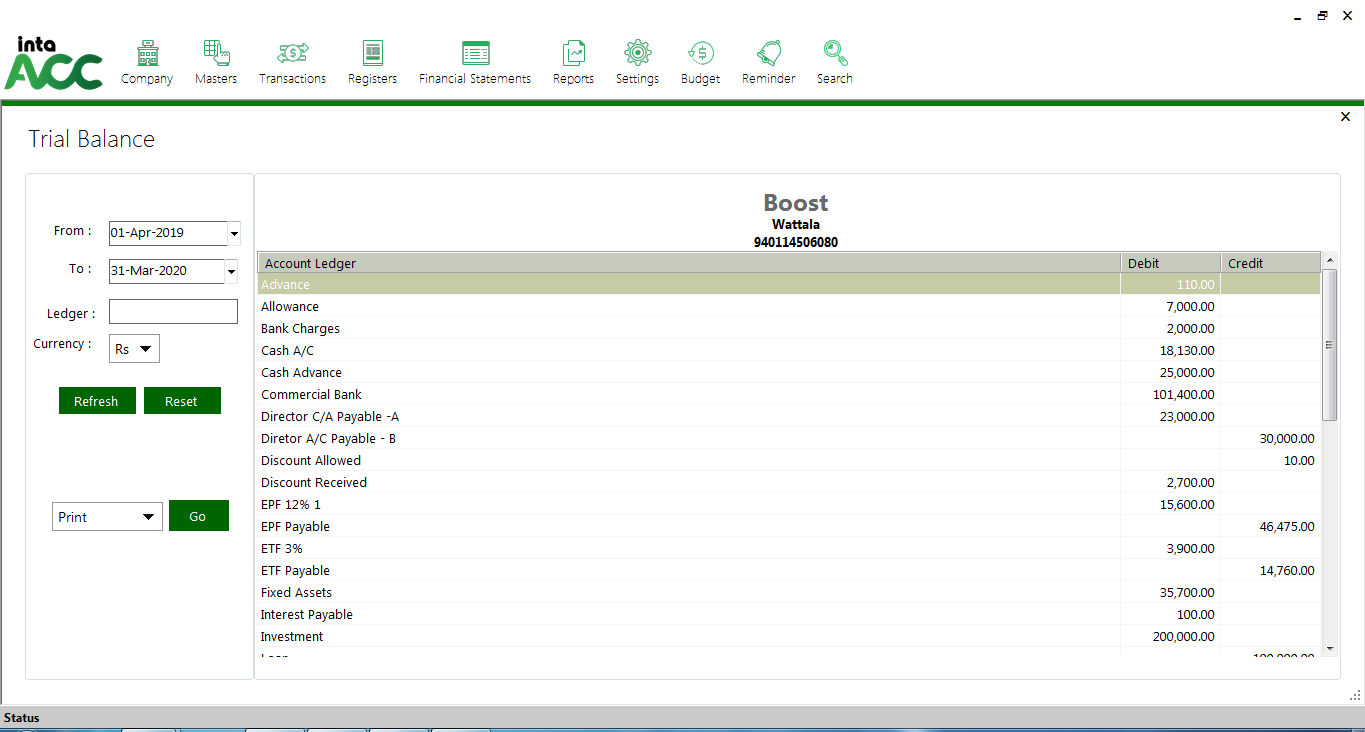Click the Go button
The height and width of the screenshot is (732, 1365).
[x=198, y=516]
